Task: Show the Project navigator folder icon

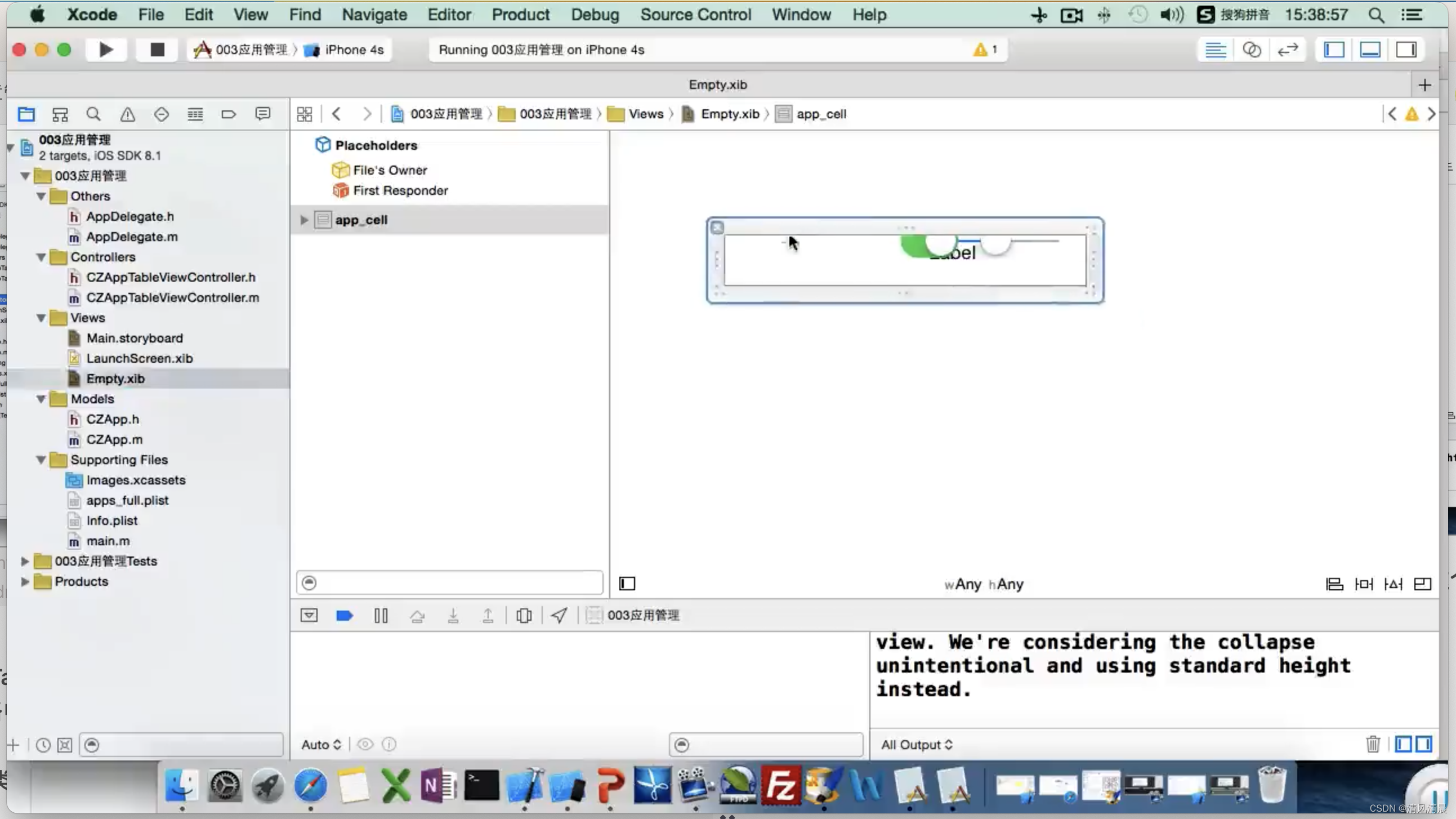Action: [x=26, y=114]
